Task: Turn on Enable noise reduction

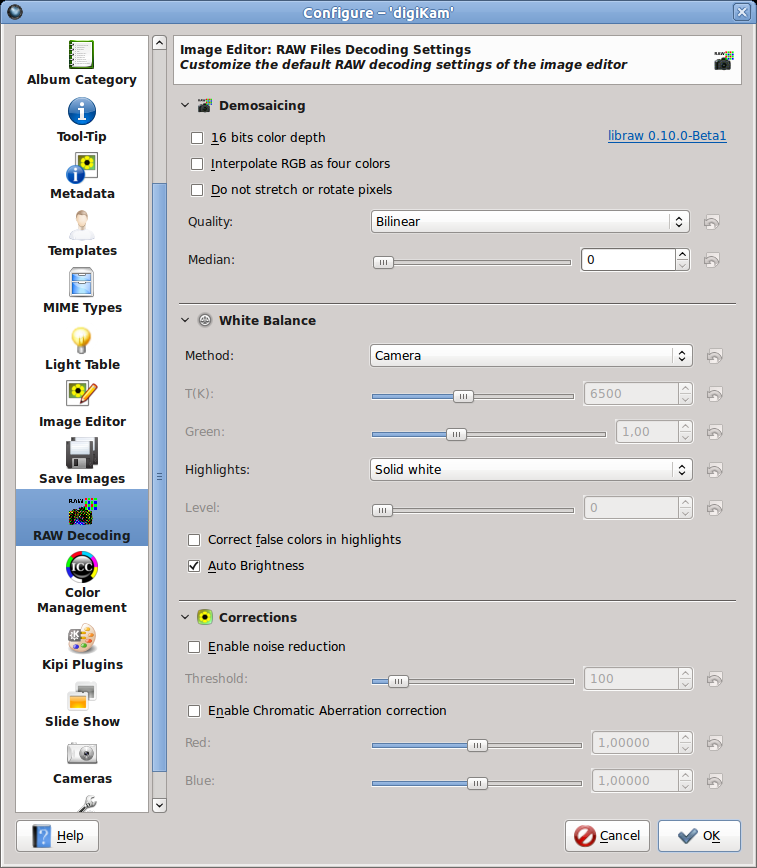Action: click(x=194, y=647)
